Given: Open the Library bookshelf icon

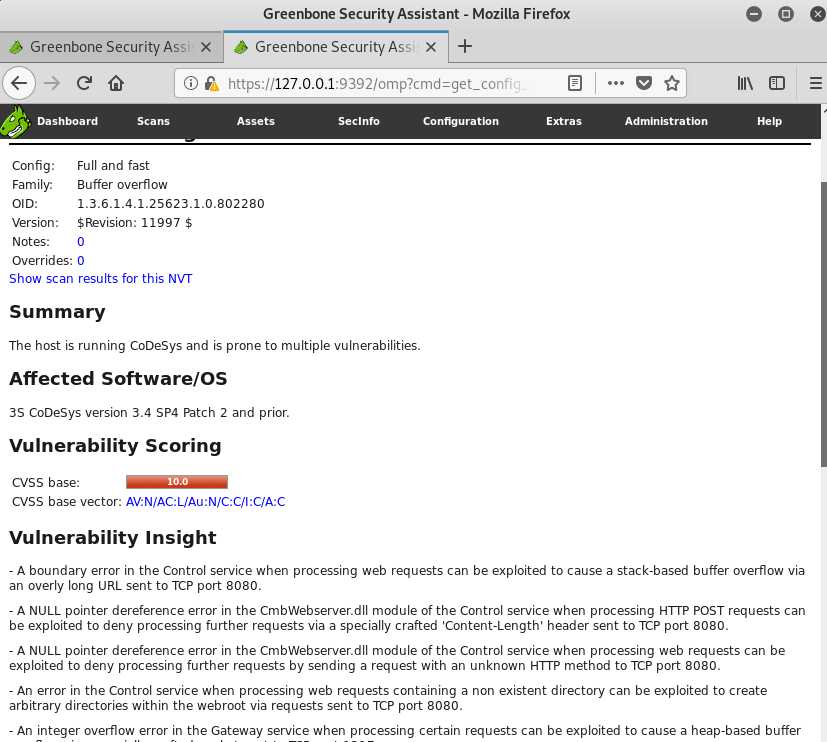Looking at the screenshot, I should (745, 83).
